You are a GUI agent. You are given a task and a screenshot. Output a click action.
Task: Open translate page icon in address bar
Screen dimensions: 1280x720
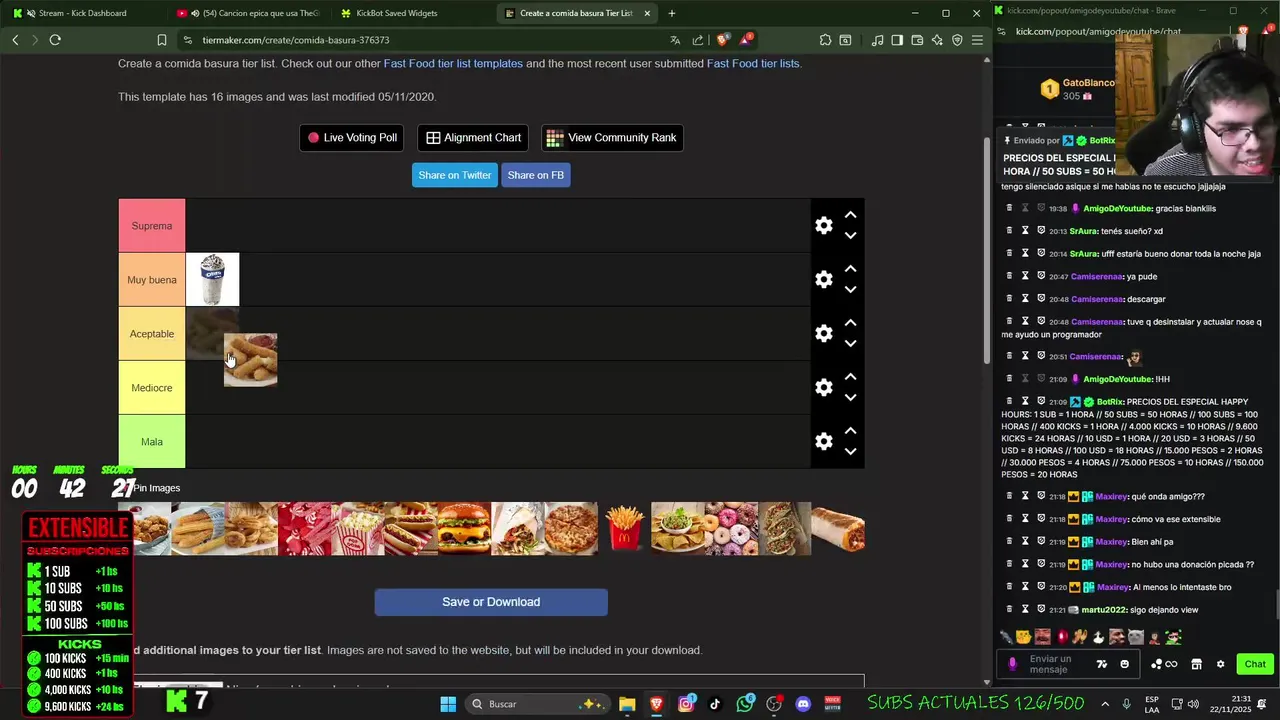click(675, 40)
